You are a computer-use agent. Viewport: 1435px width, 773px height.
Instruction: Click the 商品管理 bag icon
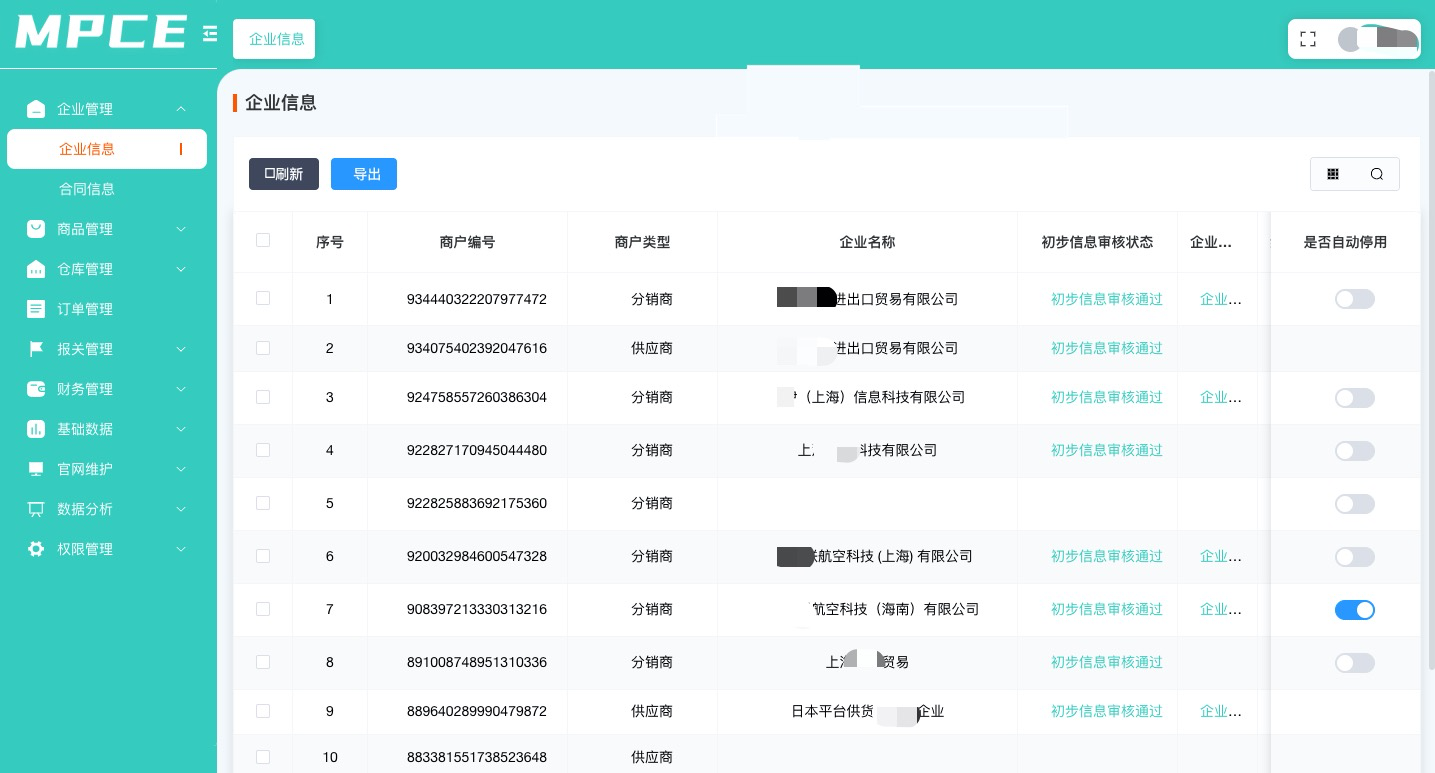[x=36, y=229]
